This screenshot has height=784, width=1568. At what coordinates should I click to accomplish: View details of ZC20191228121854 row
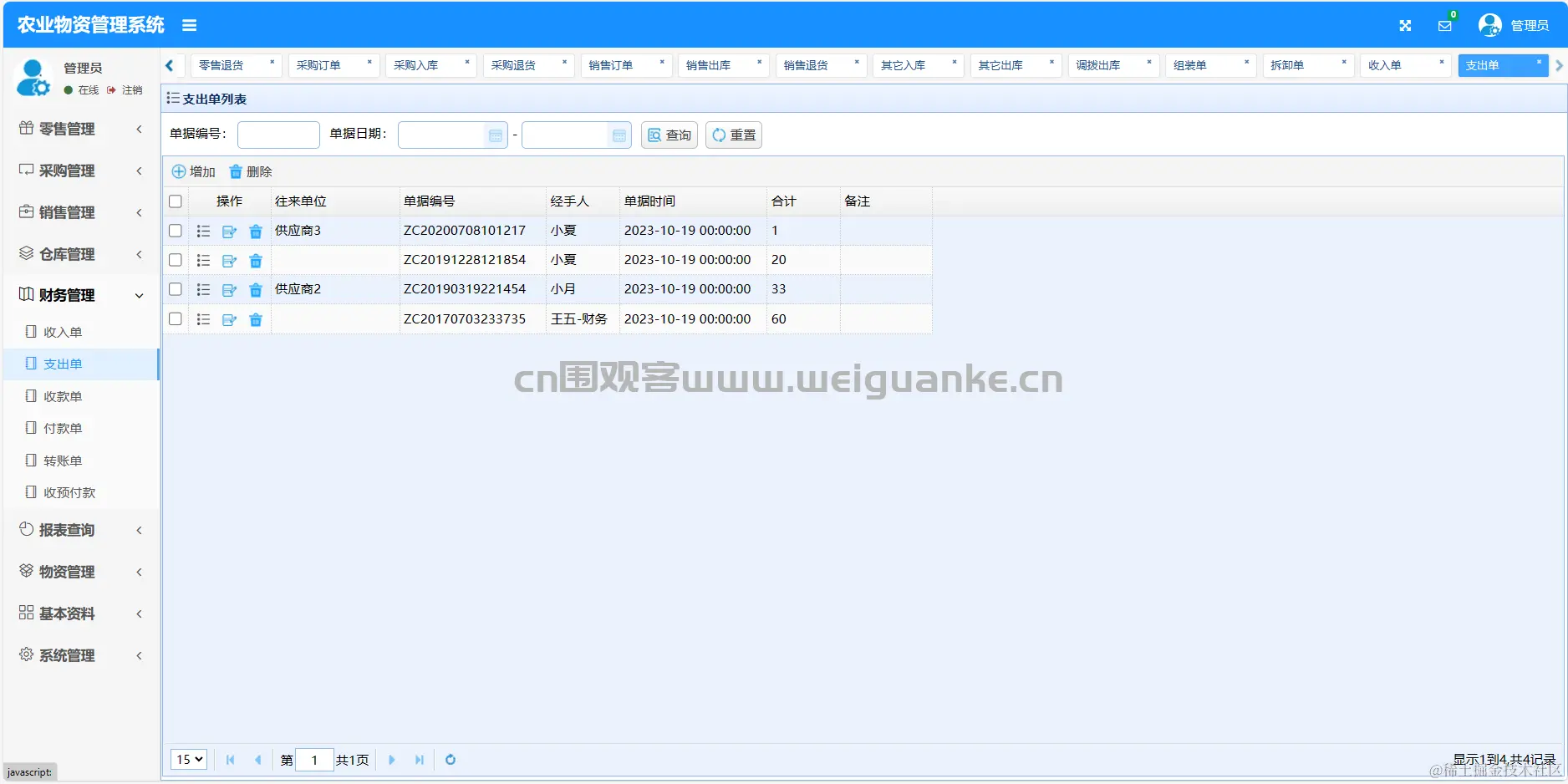coord(203,261)
